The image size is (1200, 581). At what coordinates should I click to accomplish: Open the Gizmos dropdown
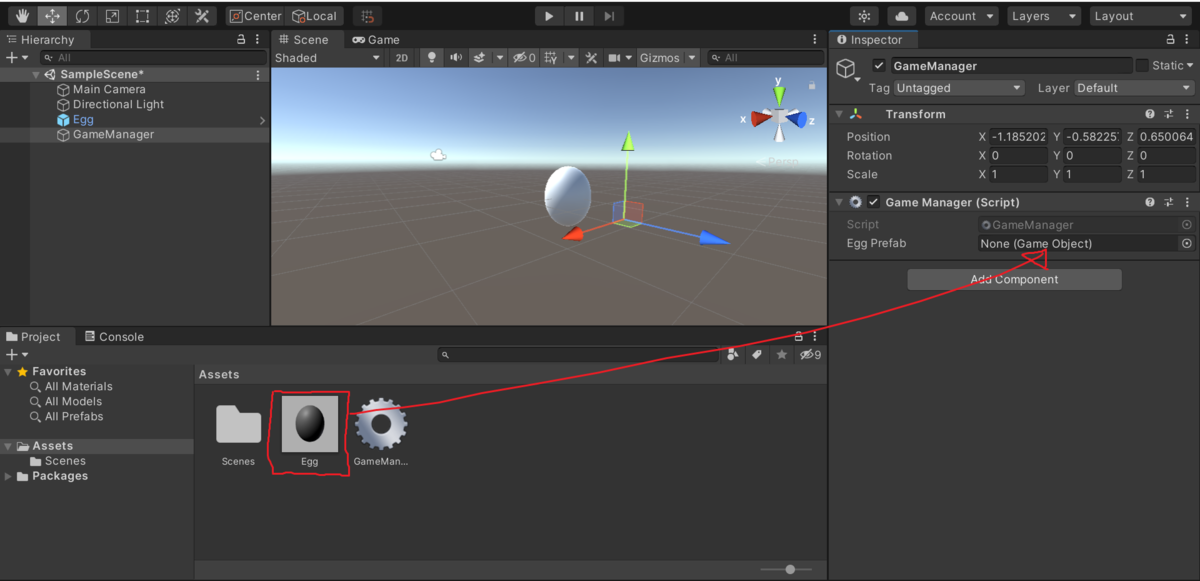tap(667, 58)
